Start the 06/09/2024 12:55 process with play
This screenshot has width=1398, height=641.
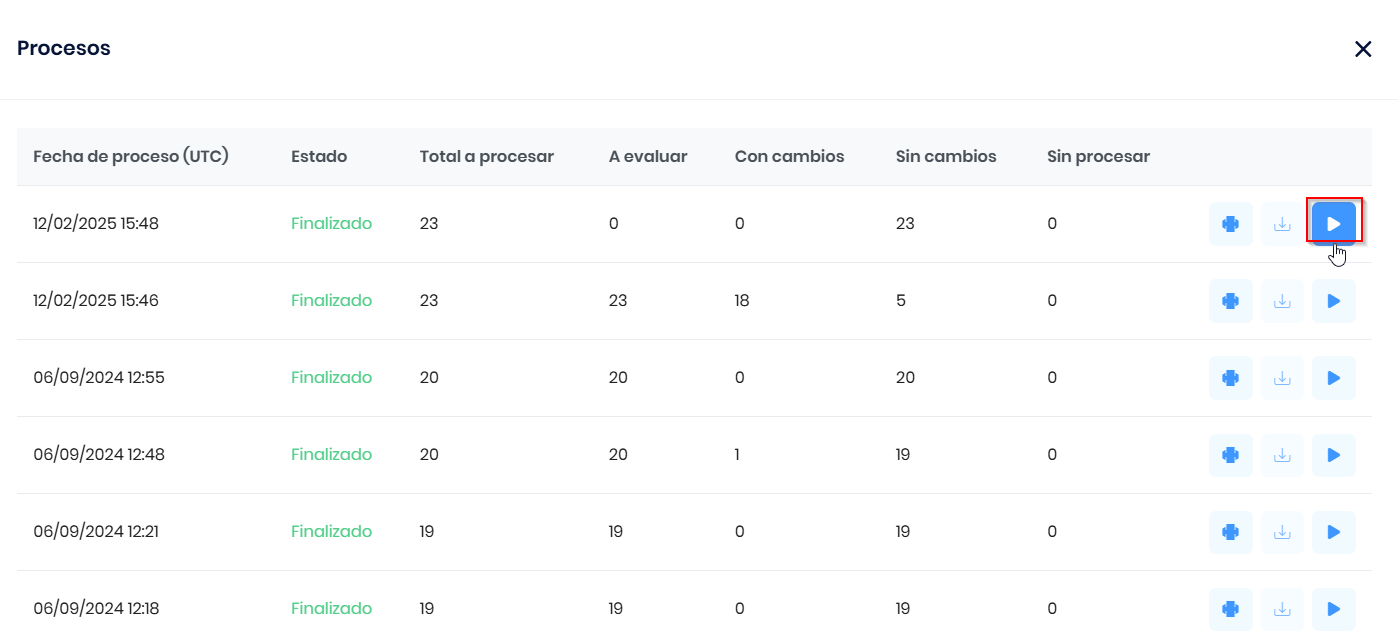[x=1333, y=378]
